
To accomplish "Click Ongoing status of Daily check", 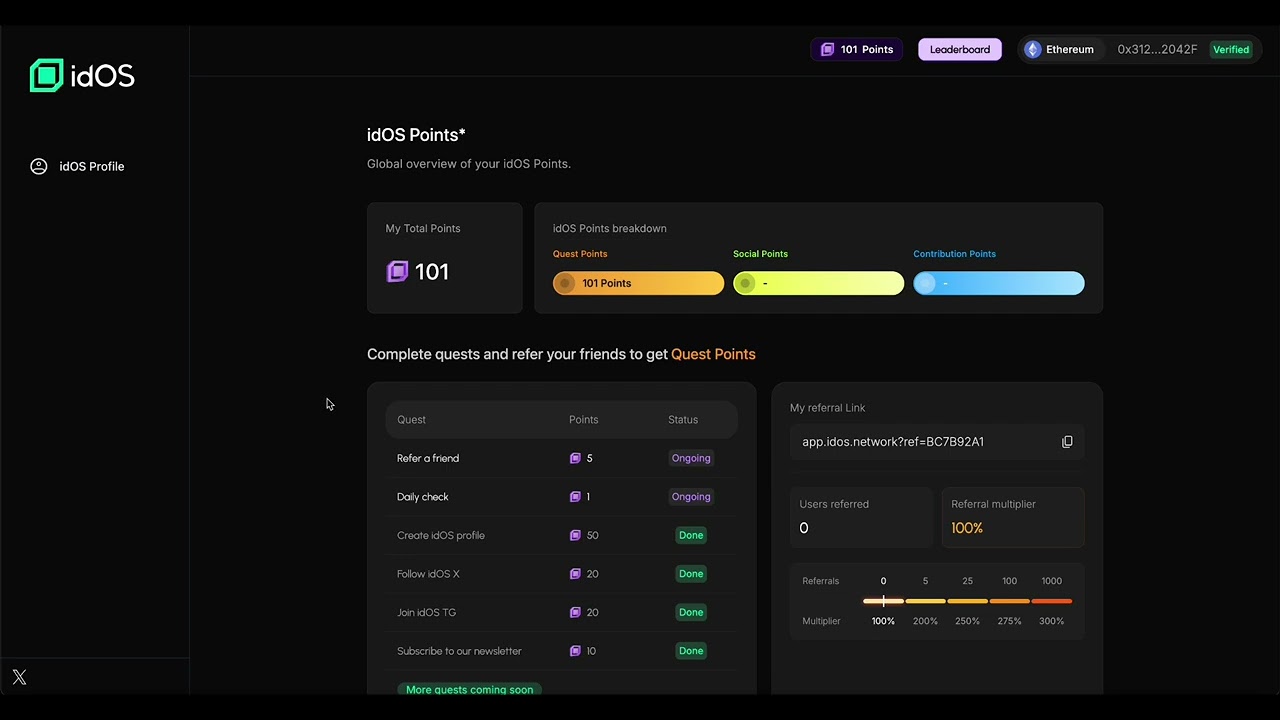I will click(691, 497).
